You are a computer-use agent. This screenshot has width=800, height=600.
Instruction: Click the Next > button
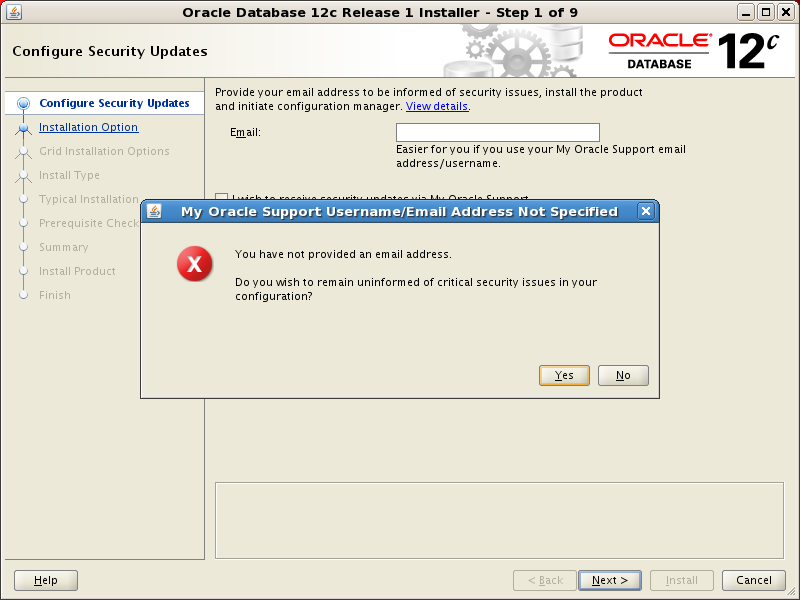pos(610,580)
